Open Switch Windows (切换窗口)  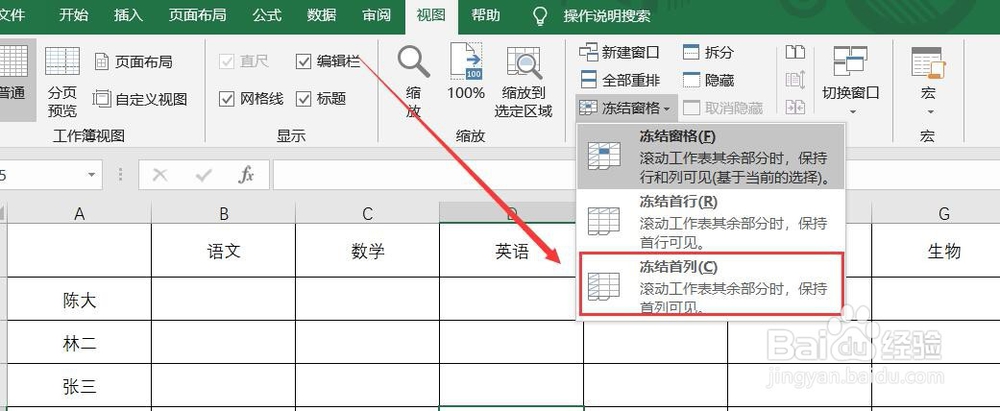850,82
